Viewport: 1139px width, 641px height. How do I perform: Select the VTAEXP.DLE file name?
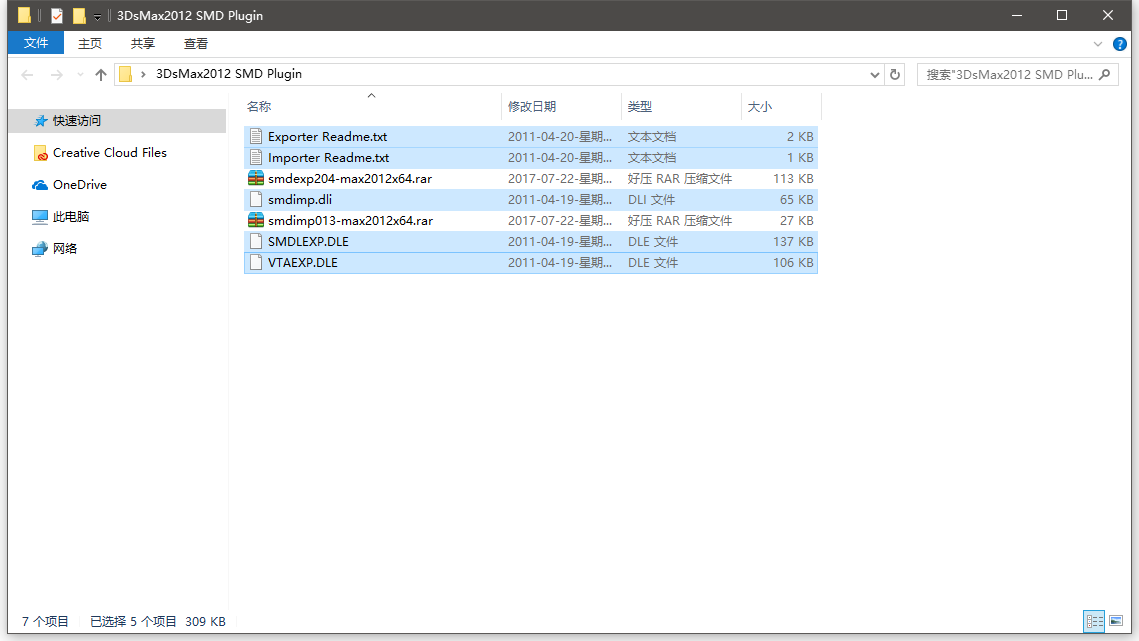click(302, 263)
